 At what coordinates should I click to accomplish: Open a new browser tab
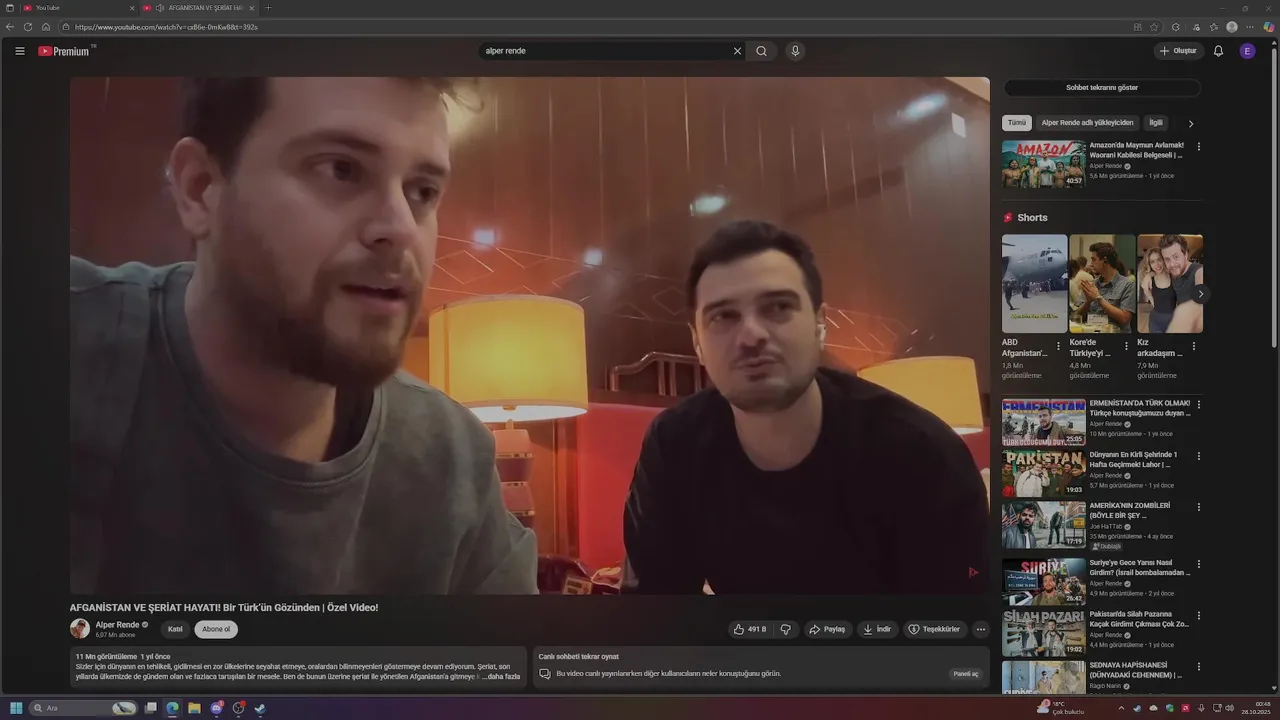[x=267, y=8]
